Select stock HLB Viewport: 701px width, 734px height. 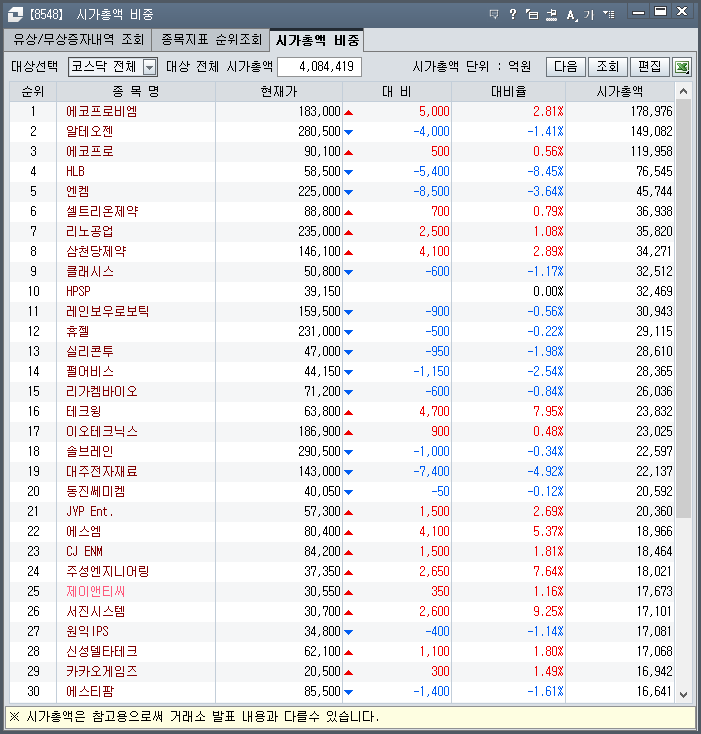click(75, 171)
